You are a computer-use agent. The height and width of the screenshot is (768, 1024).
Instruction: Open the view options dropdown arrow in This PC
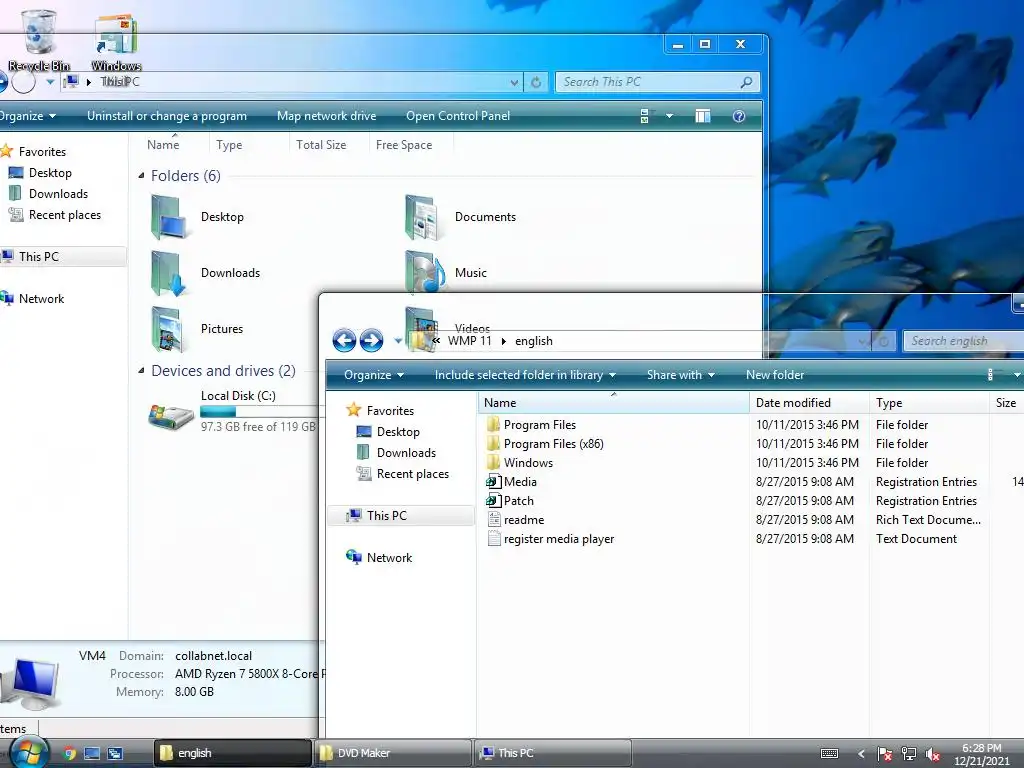(669, 116)
